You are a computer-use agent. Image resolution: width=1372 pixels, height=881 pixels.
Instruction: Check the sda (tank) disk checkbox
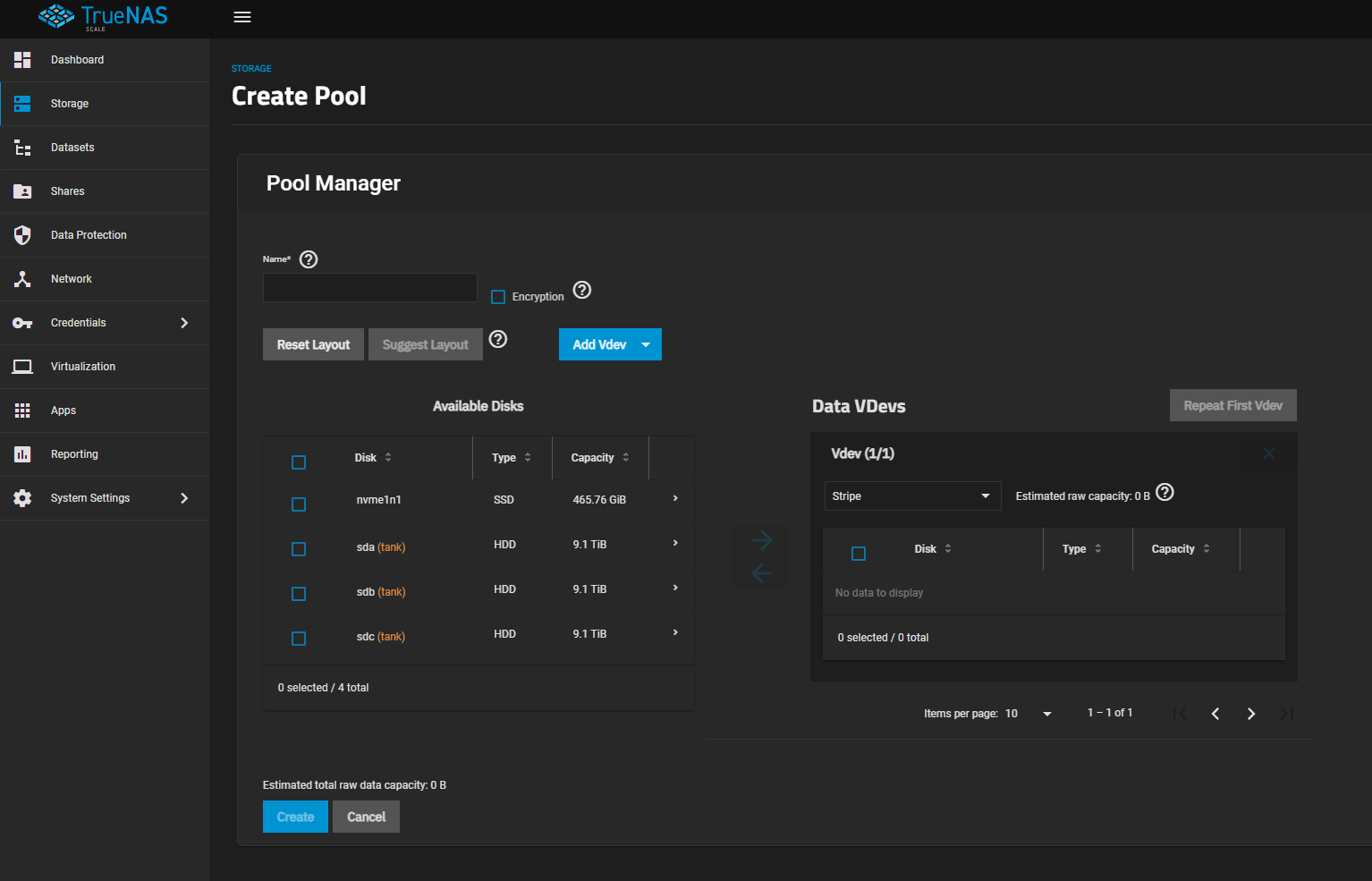coord(299,549)
